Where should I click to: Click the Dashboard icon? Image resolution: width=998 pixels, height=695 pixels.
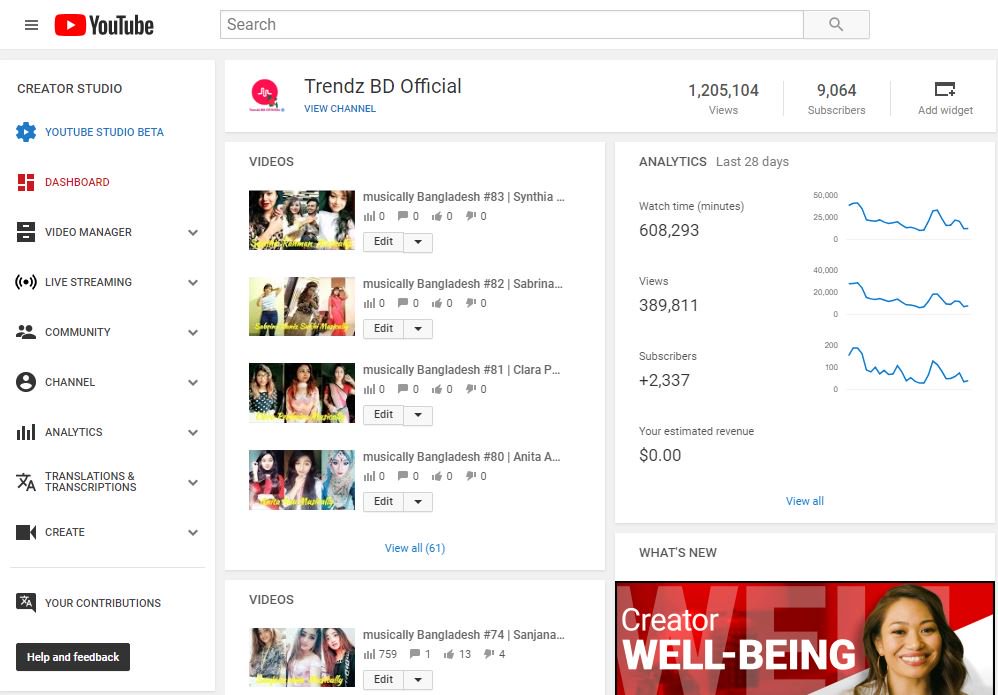pos(26,182)
